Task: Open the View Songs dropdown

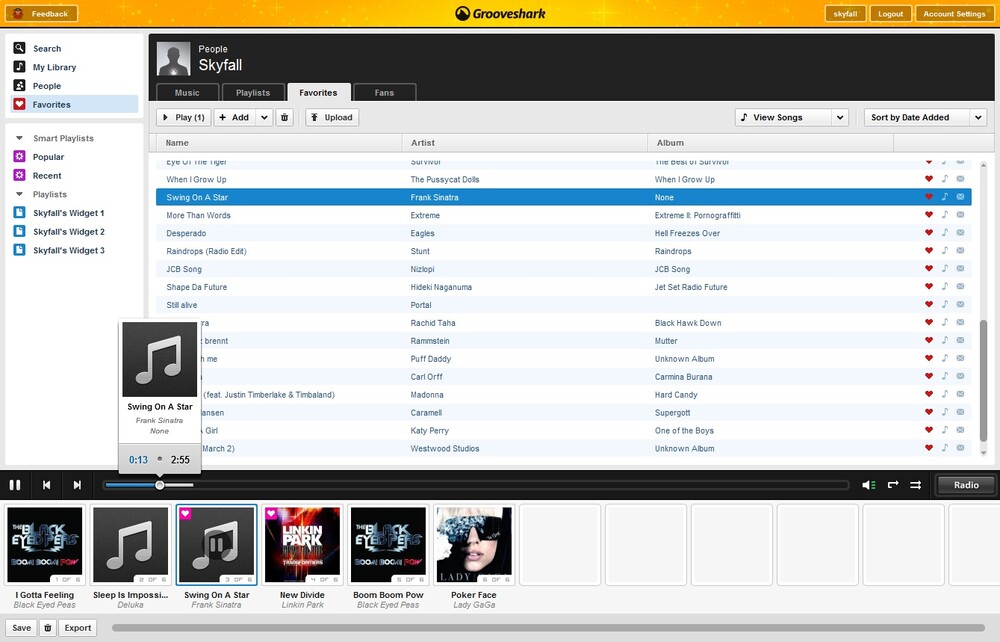Action: point(792,117)
